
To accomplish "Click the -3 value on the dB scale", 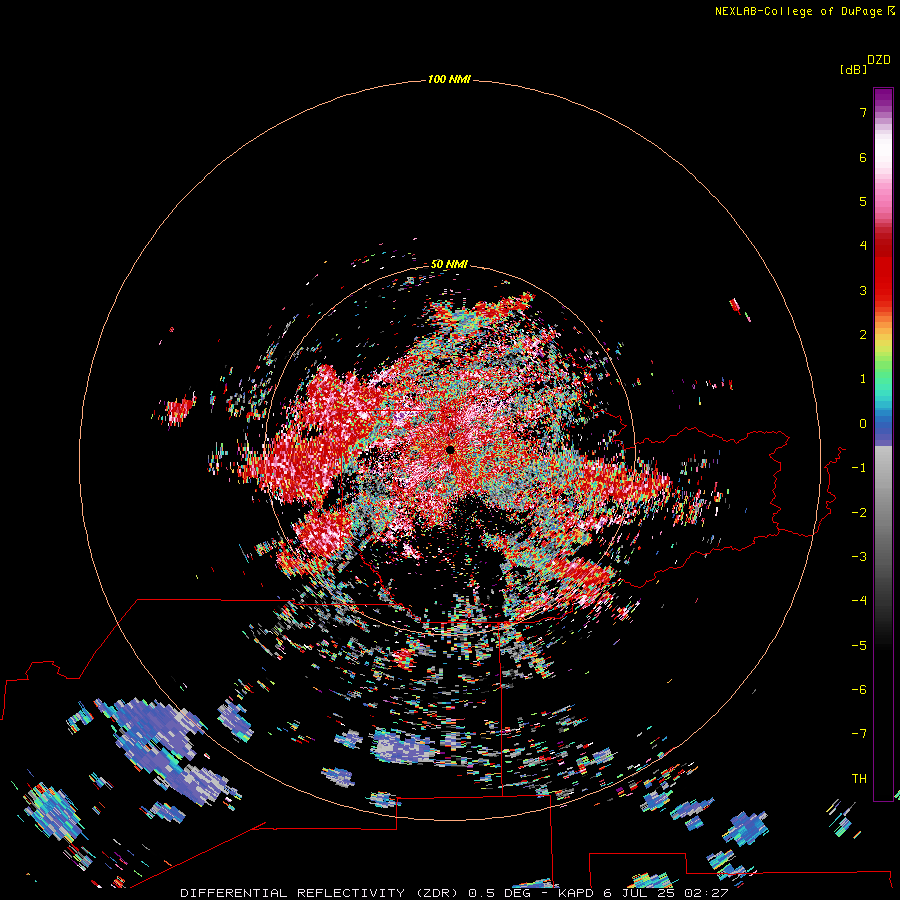I will pyautogui.click(x=859, y=557).
